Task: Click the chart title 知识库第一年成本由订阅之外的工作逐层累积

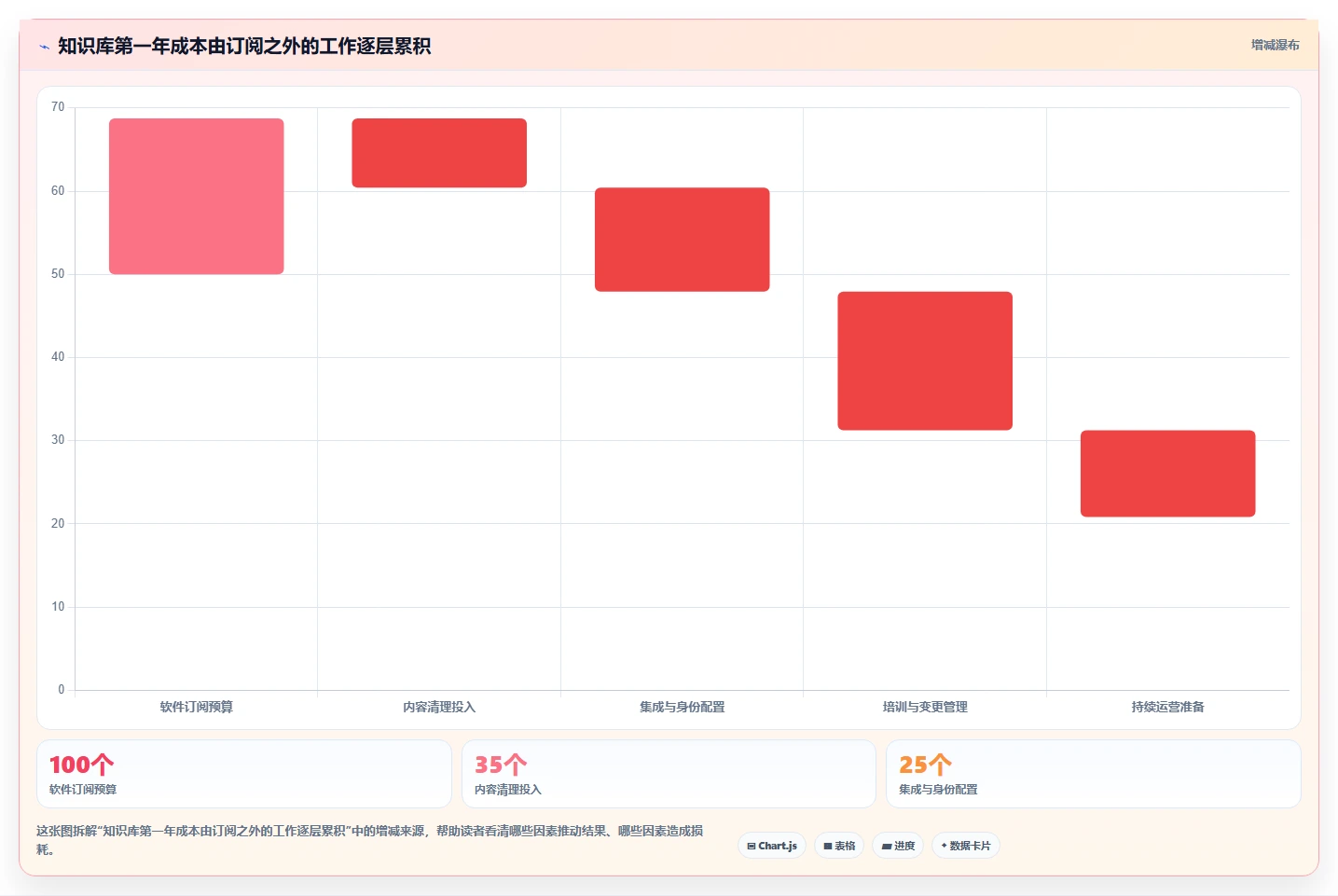Action: pyautogui.click(x=244, y=47)
